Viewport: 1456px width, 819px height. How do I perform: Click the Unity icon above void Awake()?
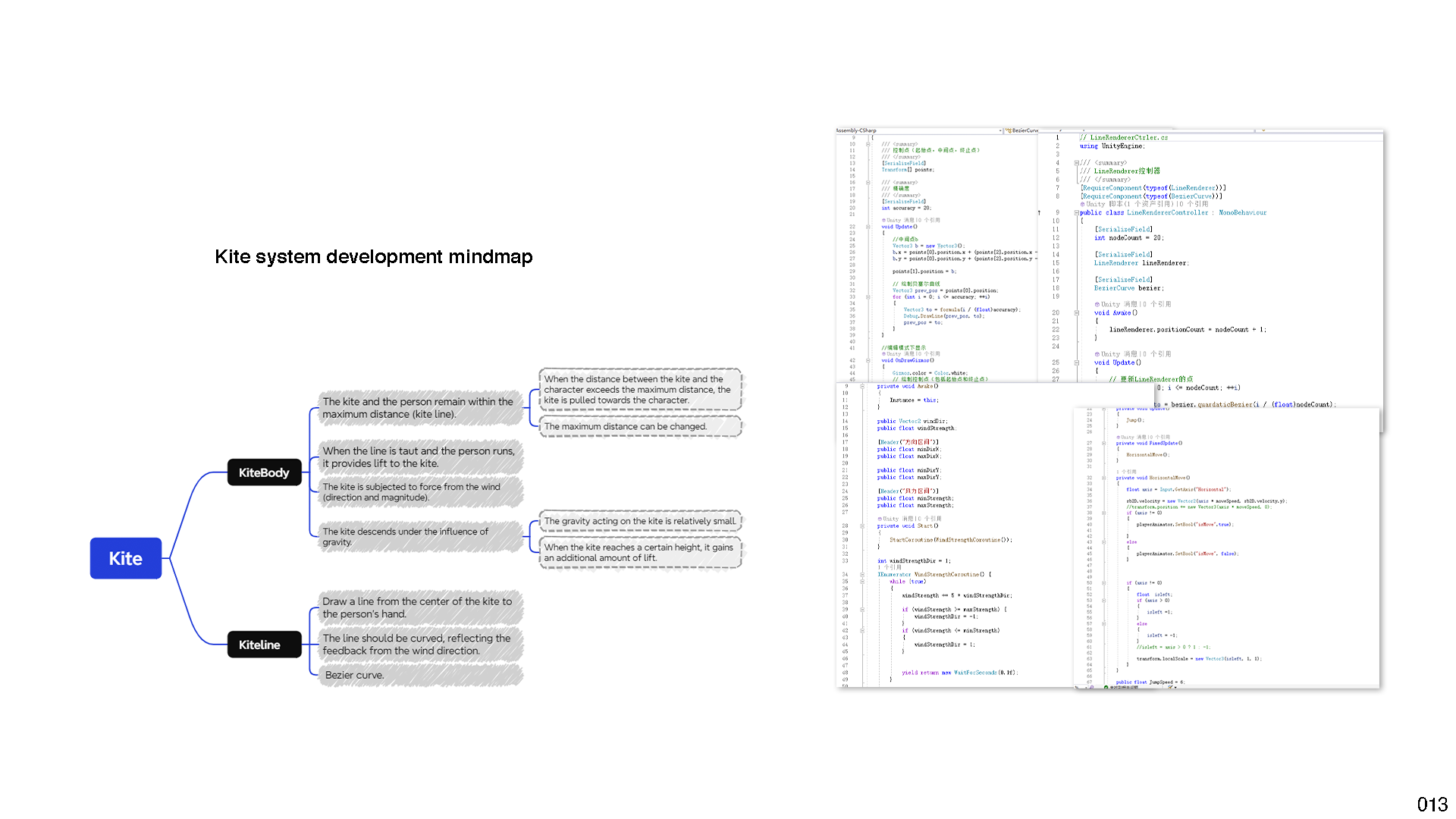(1097, 304)
